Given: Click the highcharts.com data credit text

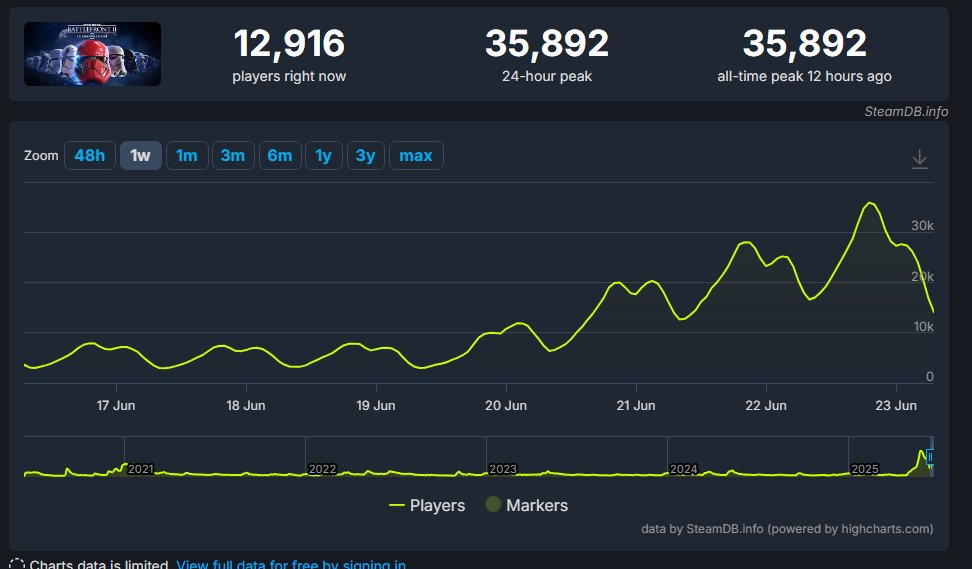Looking at the screenshot, I should click(x=787, y=529).
